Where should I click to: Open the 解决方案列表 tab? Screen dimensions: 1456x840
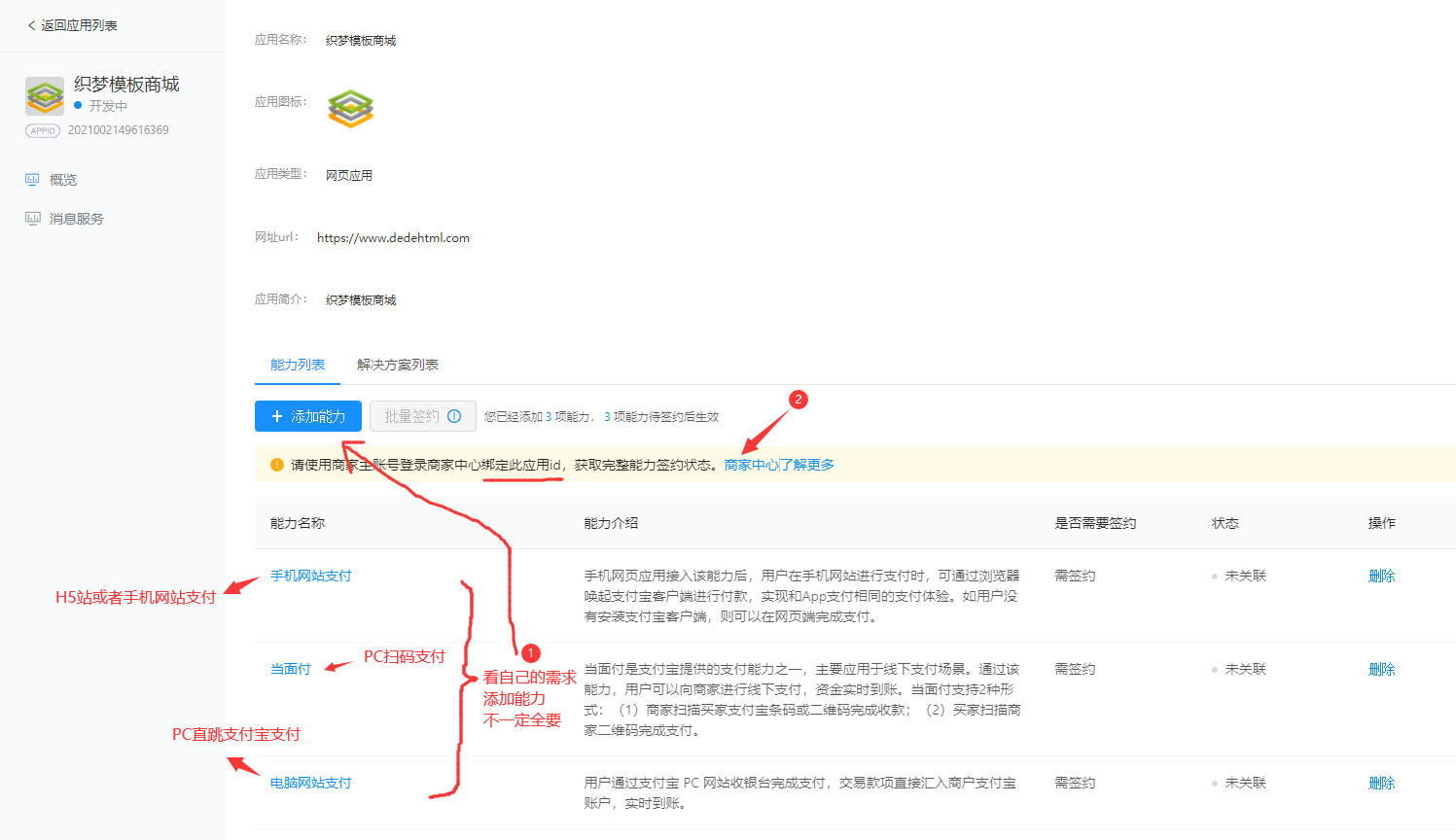[x=397, y=365]
